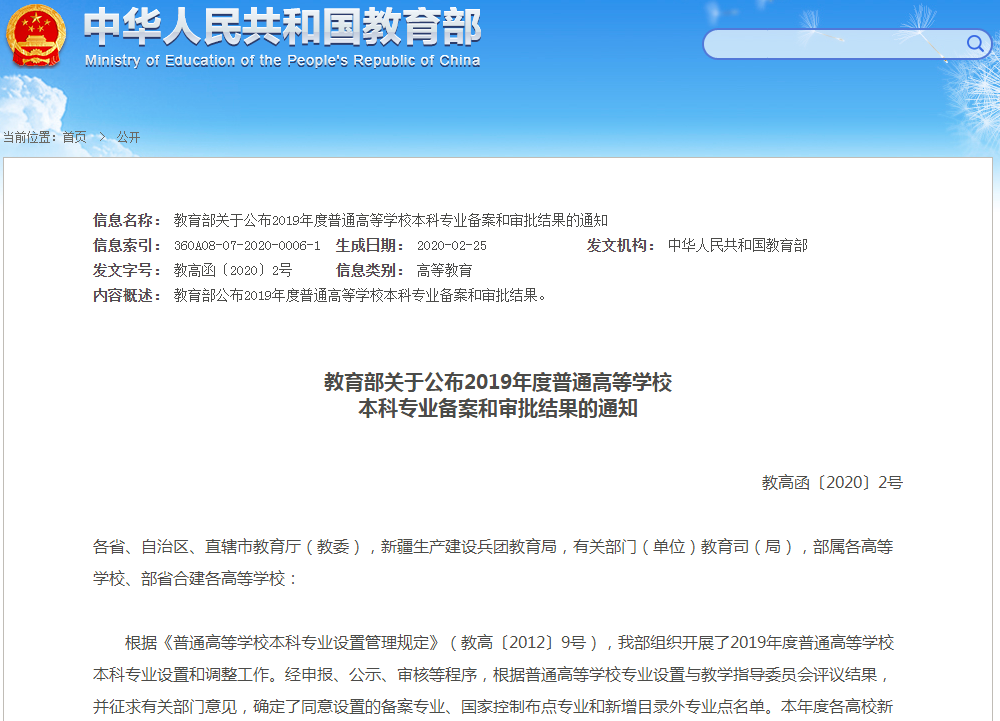Select the 信息类别 label
This screenshot has width=1000, height=721.
click(370, 270)
